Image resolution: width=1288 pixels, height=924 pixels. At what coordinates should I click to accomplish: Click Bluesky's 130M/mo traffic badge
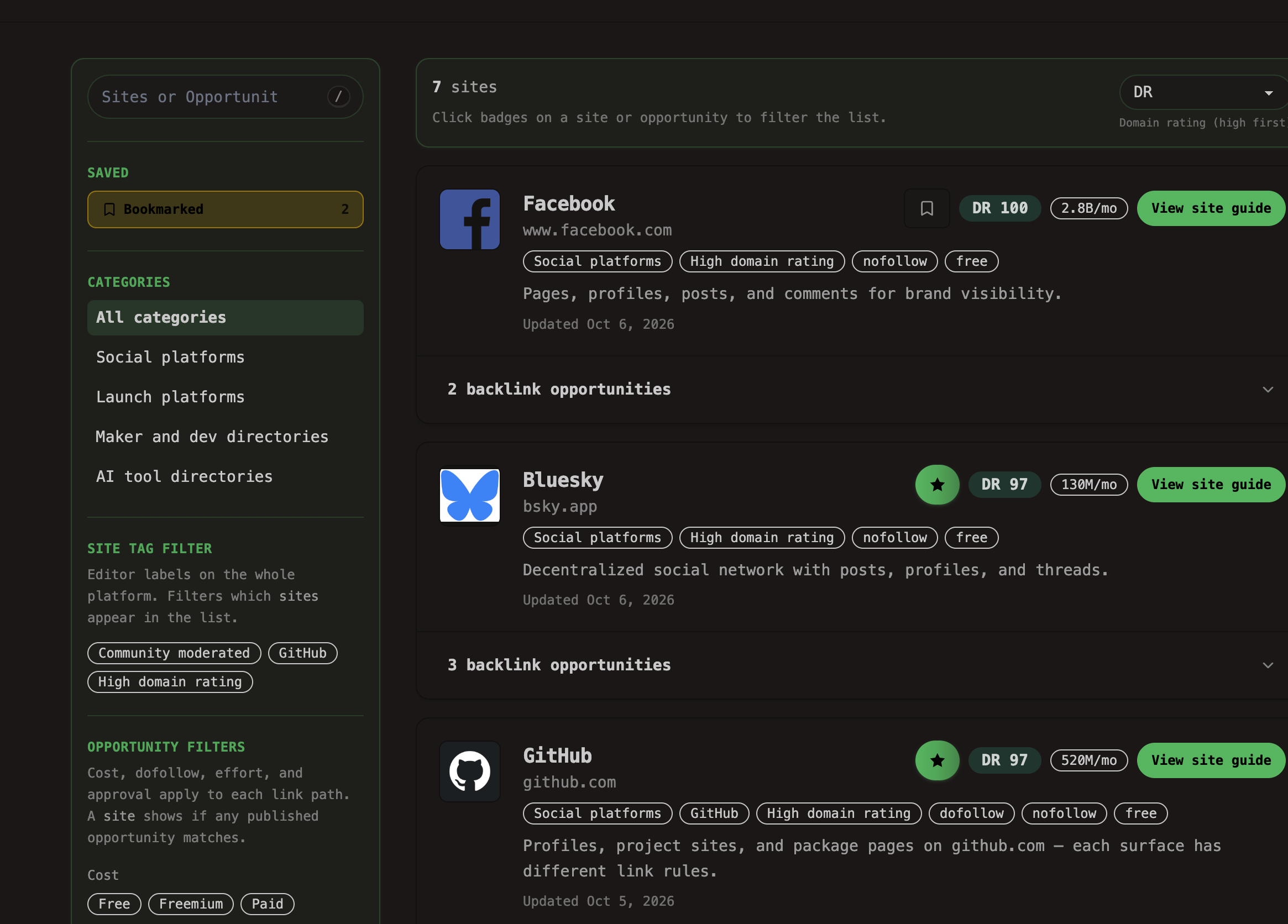(x=1088, y=484)
